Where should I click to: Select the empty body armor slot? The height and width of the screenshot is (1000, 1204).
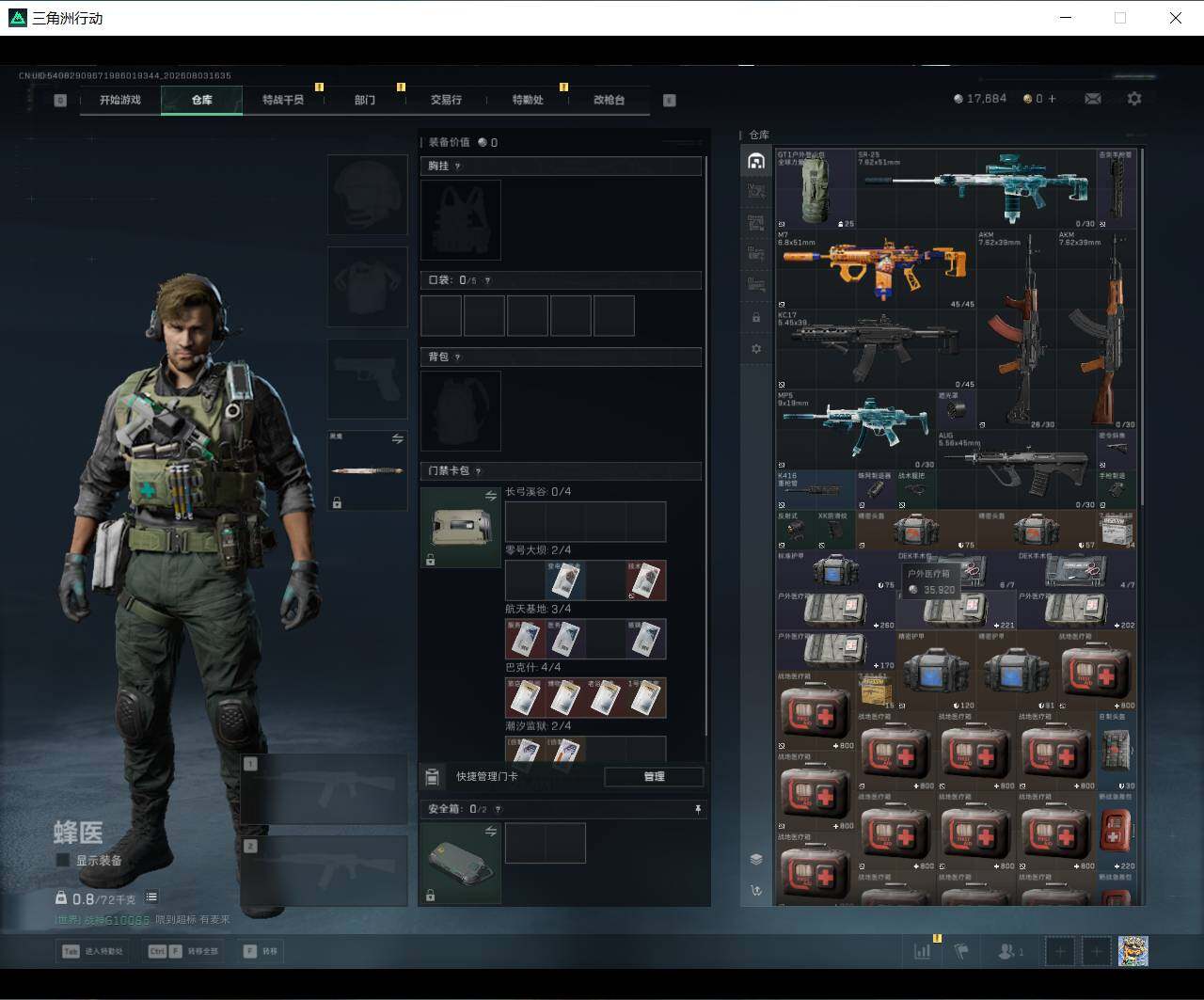click(x=367, y=287)
